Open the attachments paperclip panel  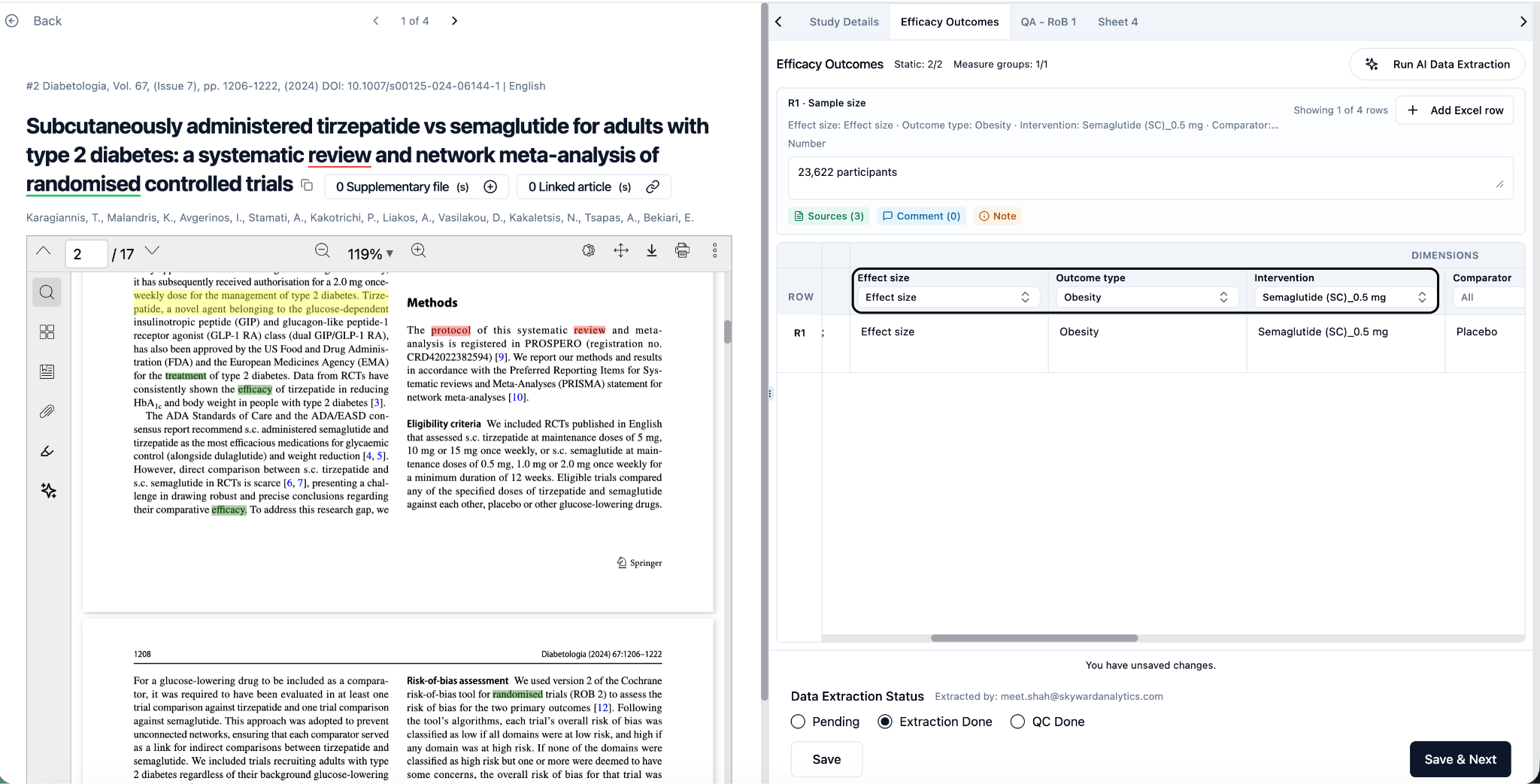point(47,411)
